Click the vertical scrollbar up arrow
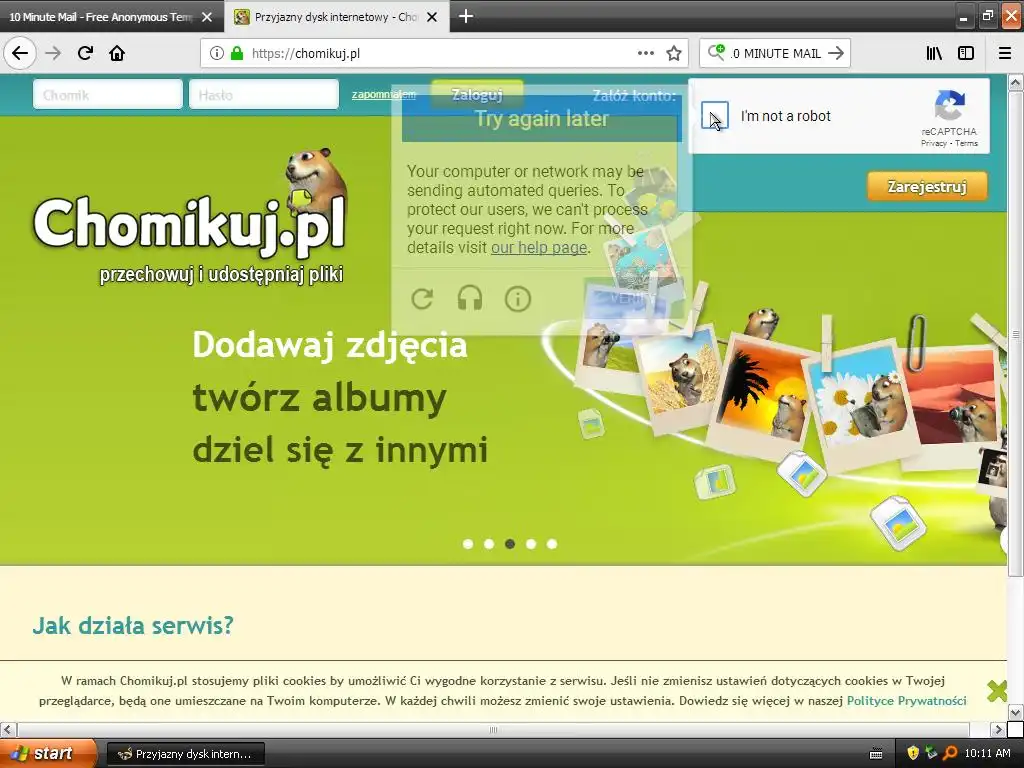Viewport: 1024px width, 768px height. click(1016, 82)
